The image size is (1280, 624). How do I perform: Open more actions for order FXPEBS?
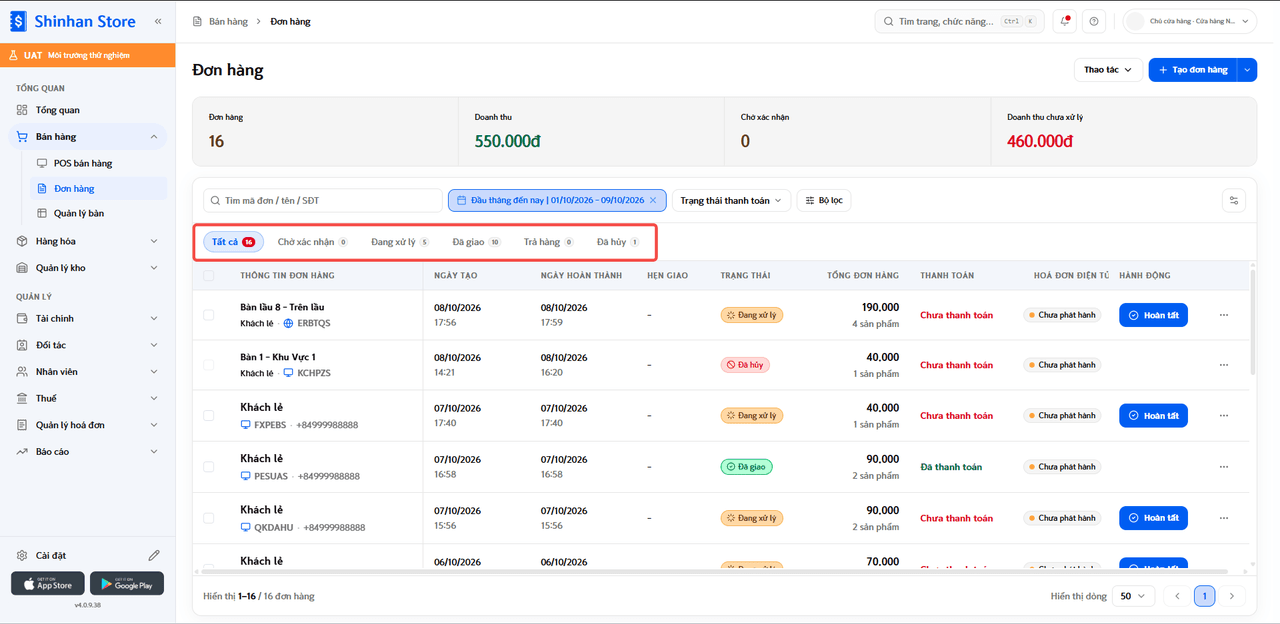tap(1224, 415)
